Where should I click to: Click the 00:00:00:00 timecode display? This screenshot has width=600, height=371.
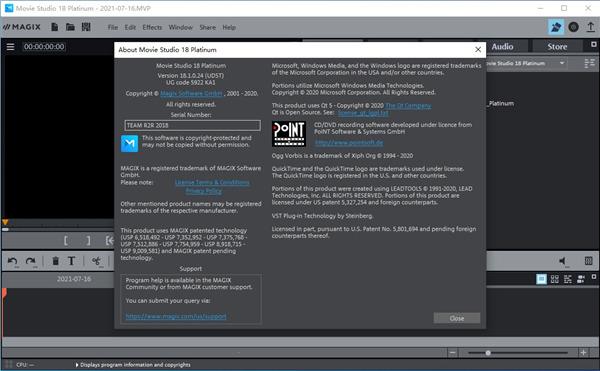[x=44, y=47]
